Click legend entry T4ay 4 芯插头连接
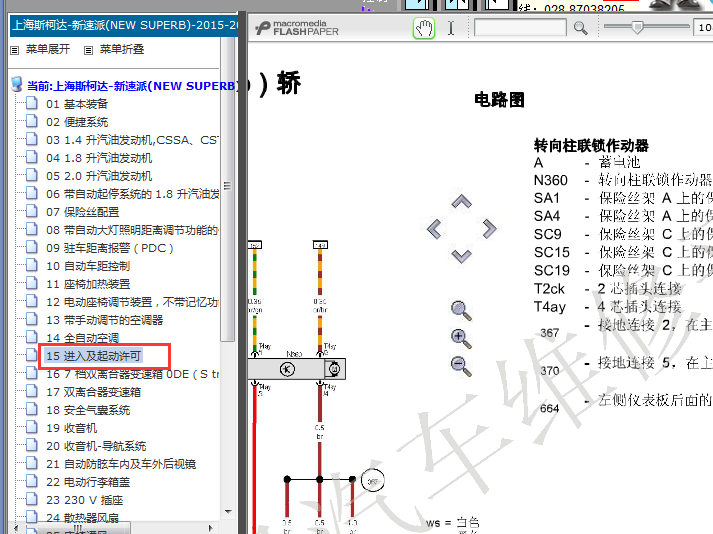The height and width of the screenshot is (534, 713). point(608,307)
